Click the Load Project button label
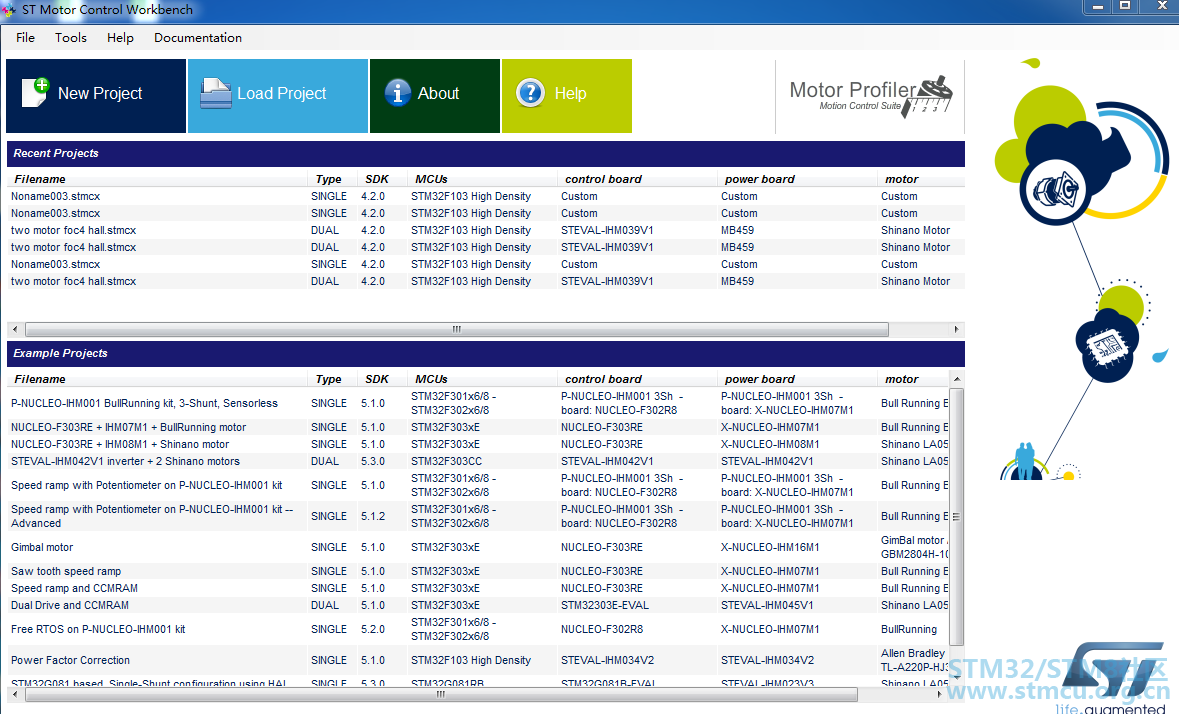This screenshot has height=714, width=1179. 282,93
